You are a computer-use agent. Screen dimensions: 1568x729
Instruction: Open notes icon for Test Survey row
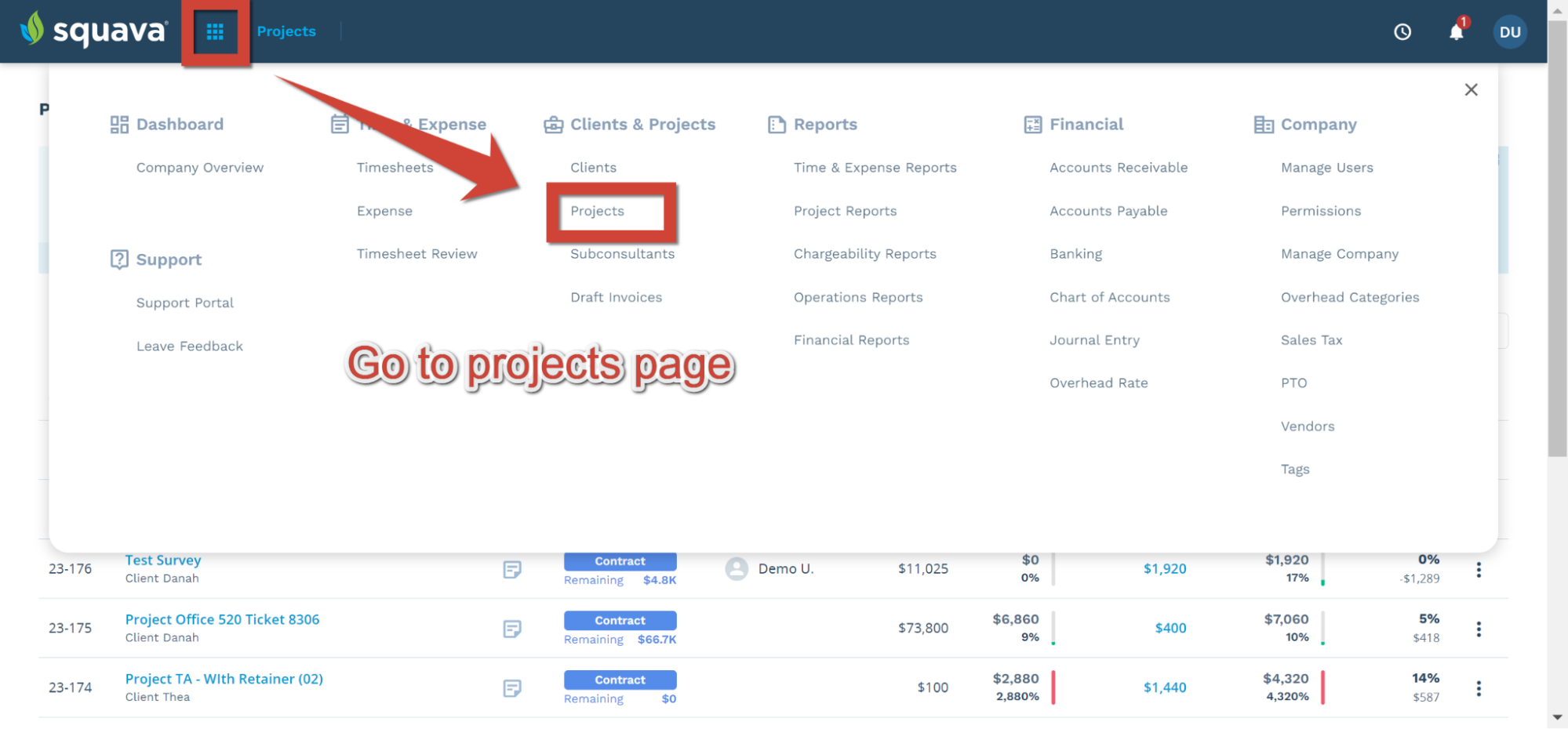coord(512,570)
